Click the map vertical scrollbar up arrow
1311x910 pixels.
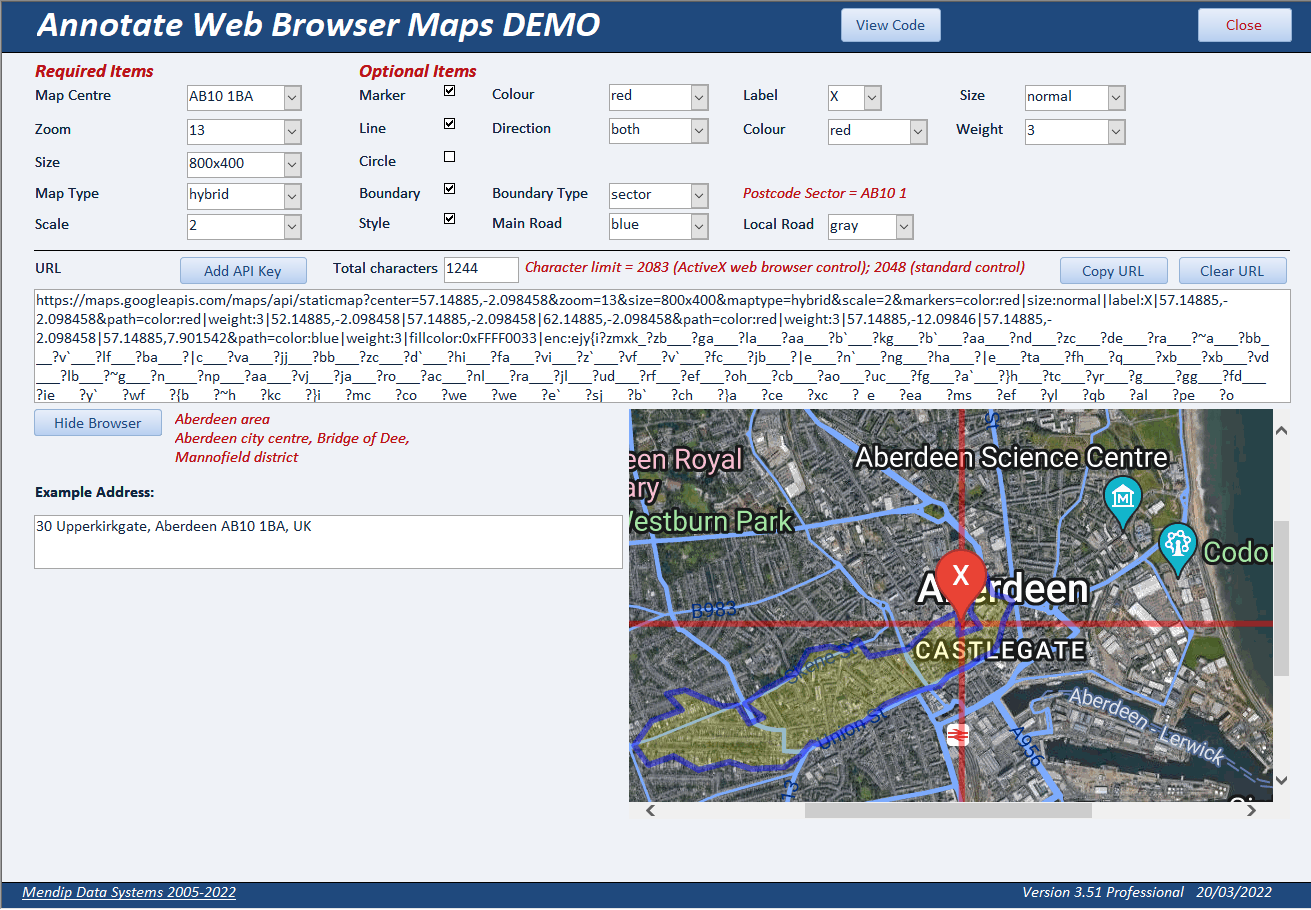(x=1282, y=430)
